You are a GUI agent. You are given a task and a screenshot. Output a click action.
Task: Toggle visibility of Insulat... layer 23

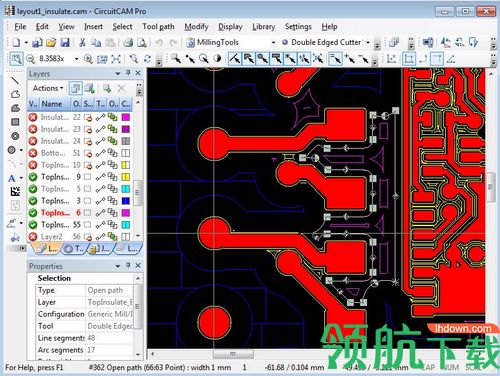click(x=33, y=129)
